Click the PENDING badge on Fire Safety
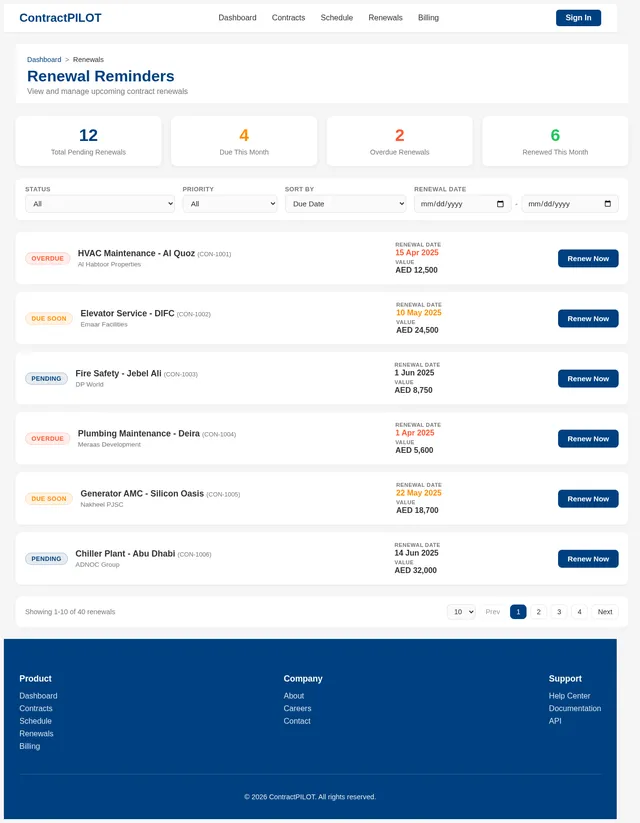Viewport: 640px width, 823px height. click(46, 378)
